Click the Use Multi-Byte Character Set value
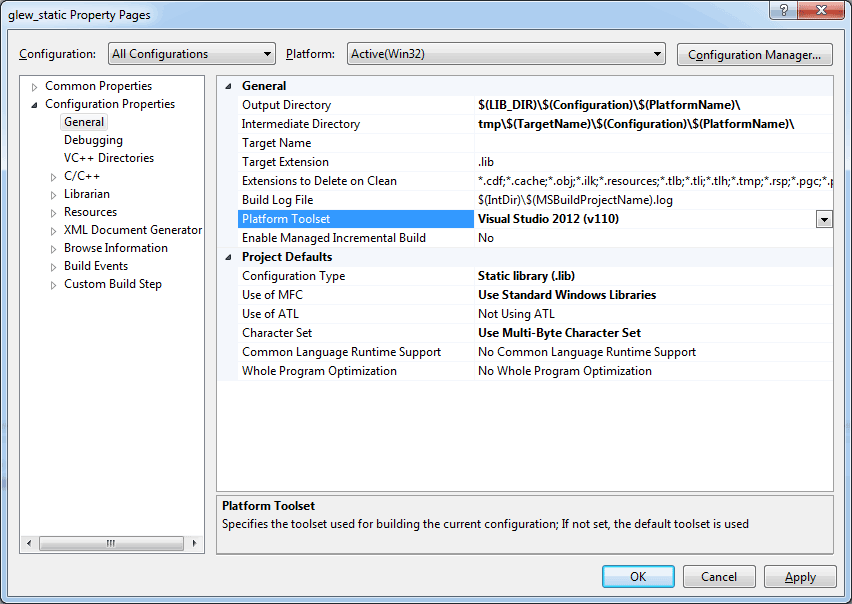 coord(559,333)
